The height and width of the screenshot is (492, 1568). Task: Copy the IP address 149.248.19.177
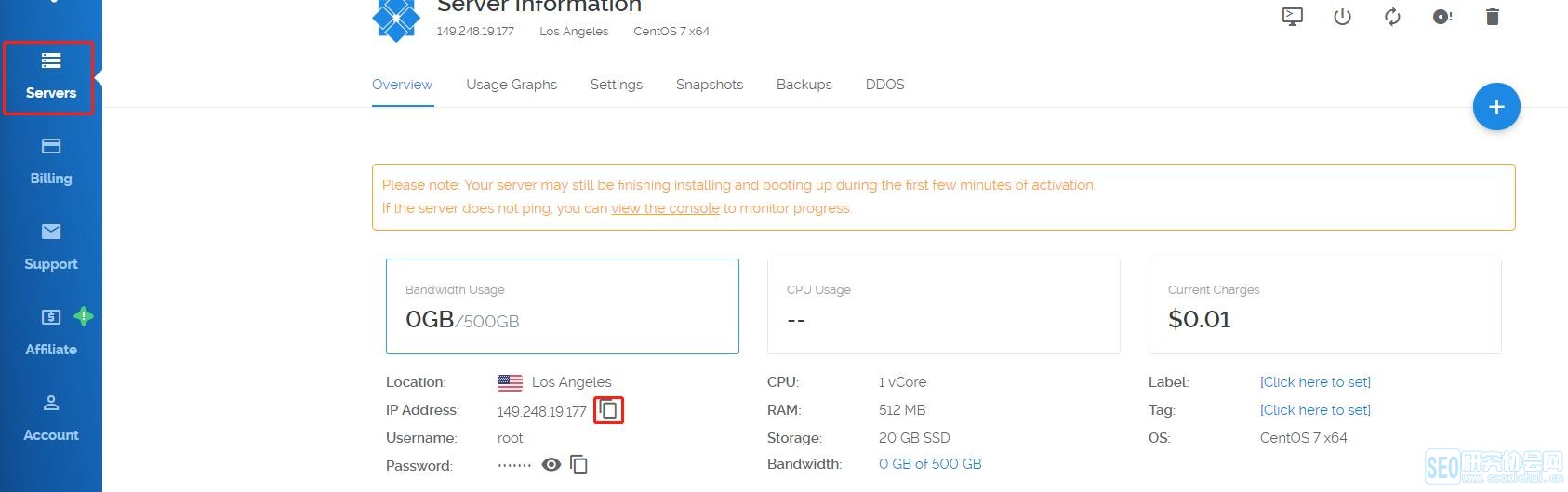(608, 409)
